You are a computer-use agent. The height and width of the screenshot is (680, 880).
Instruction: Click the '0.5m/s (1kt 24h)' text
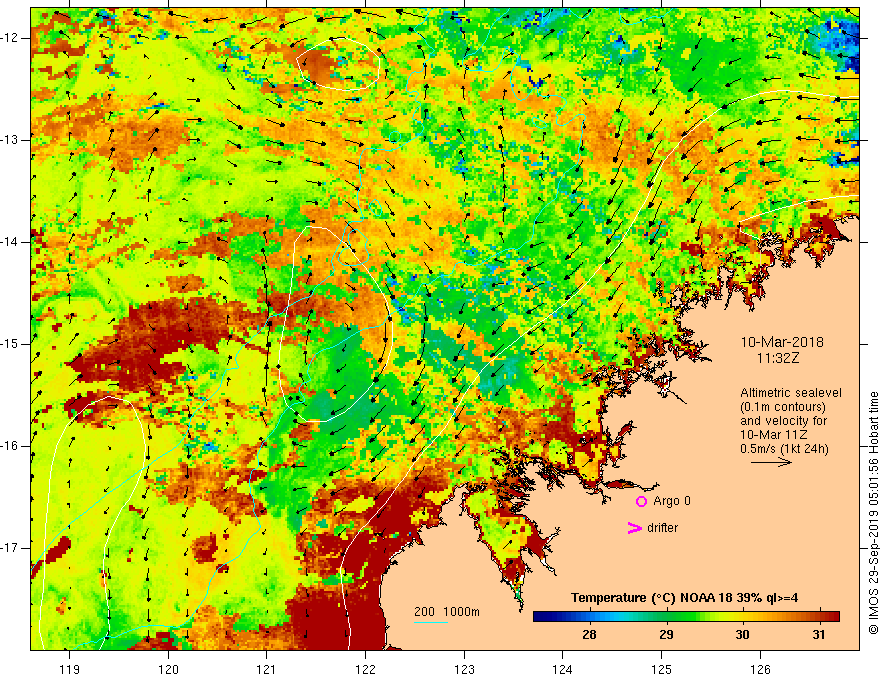pyautogui.click(x=784, y=448)
